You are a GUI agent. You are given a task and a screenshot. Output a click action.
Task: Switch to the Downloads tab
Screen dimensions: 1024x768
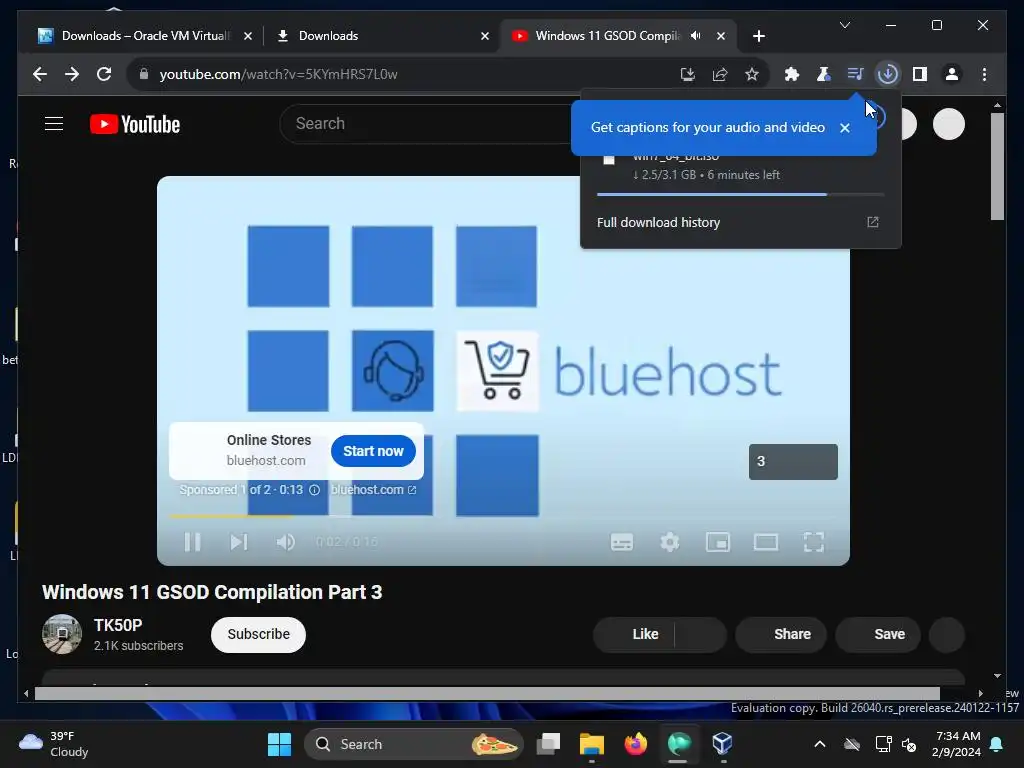coord(383,36)
